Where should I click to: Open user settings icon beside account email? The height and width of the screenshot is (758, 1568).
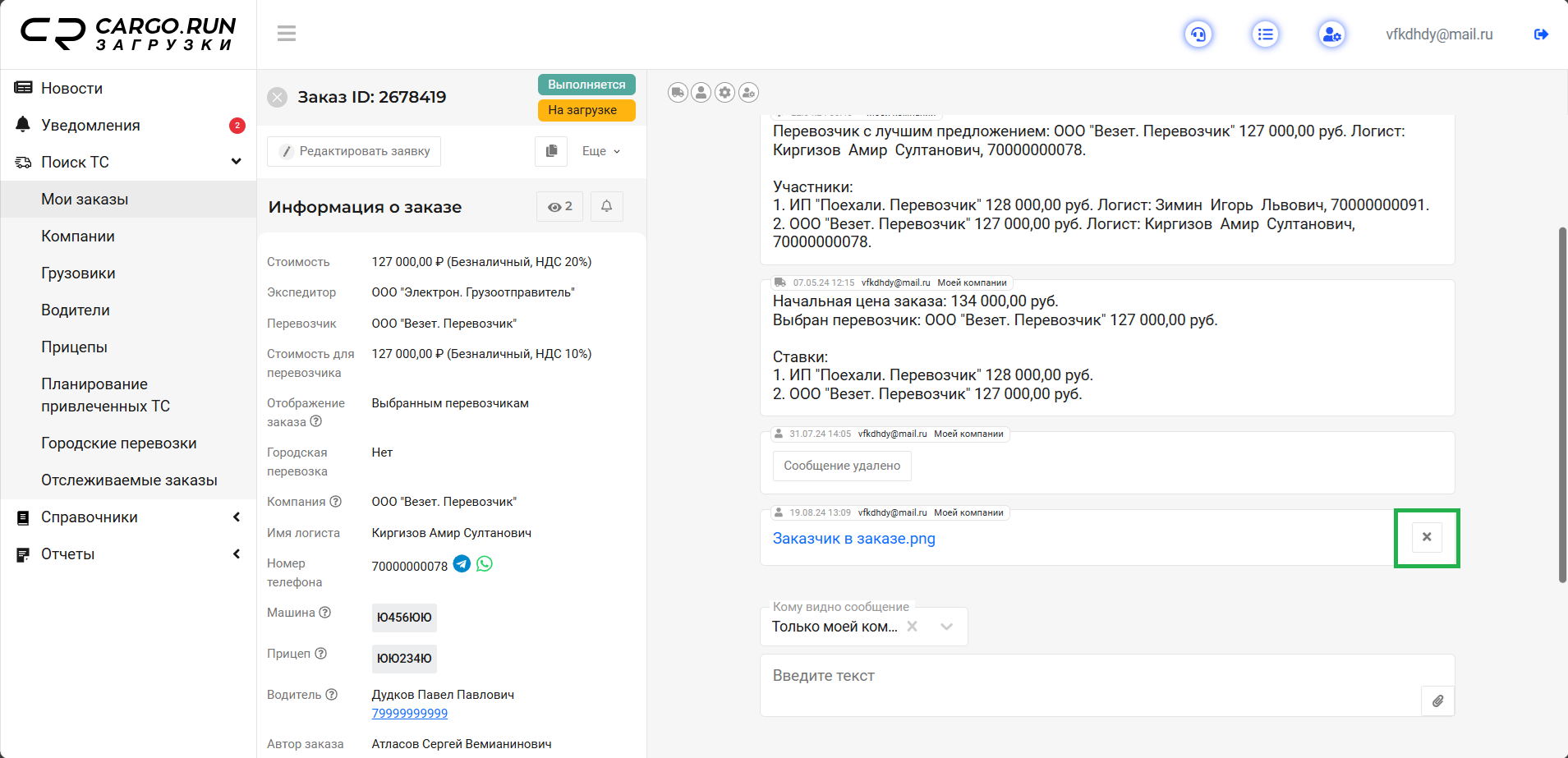(1331, 34)
